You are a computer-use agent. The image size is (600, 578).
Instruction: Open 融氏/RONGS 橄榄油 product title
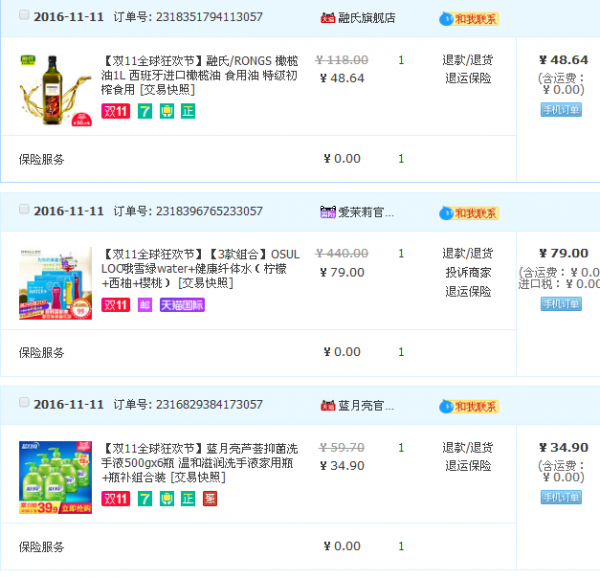click(199, 75)
